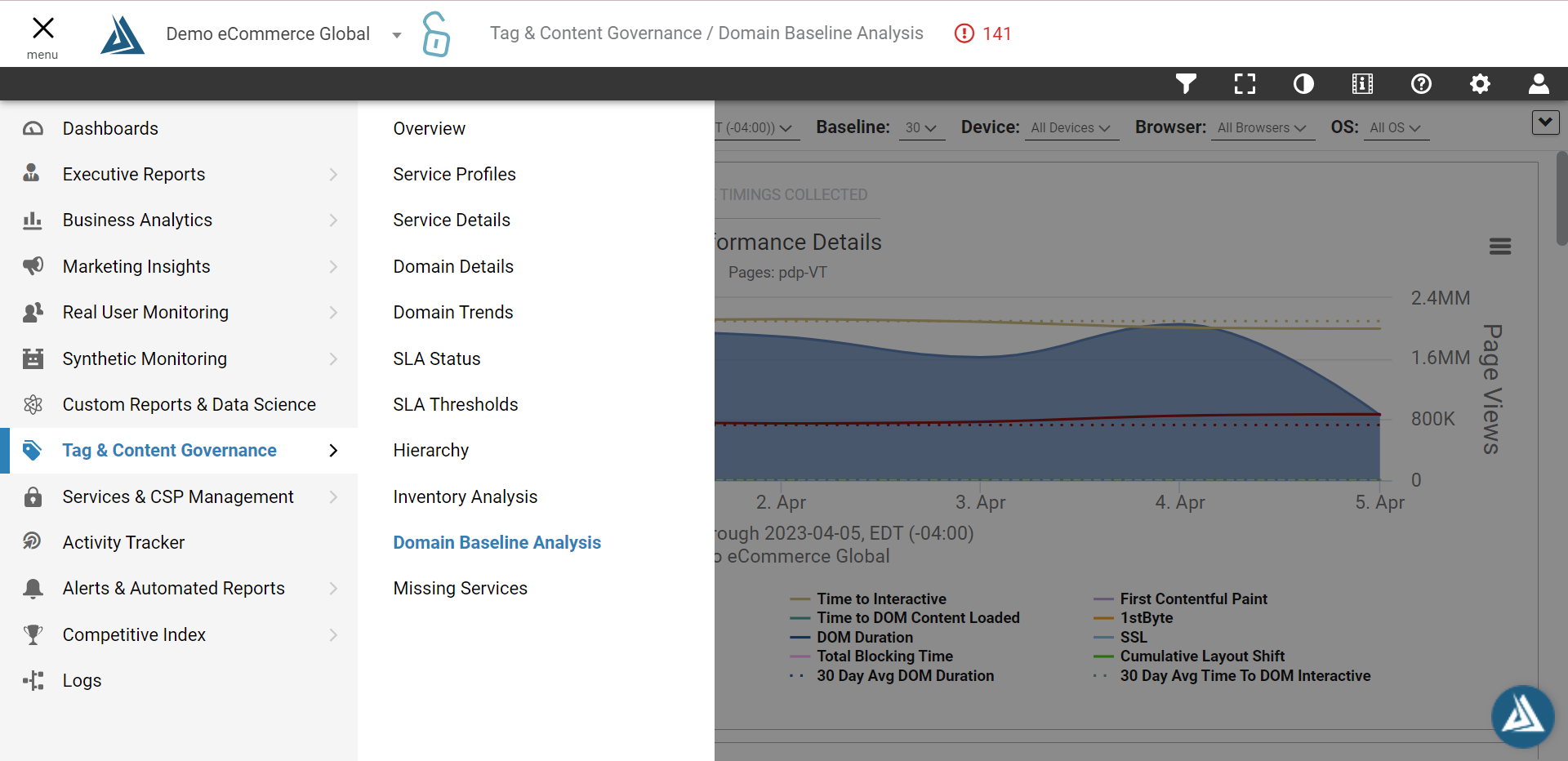Click the Activity Tracker radar icon
The image size is (1568, 761).
click(x=33, y=541)
